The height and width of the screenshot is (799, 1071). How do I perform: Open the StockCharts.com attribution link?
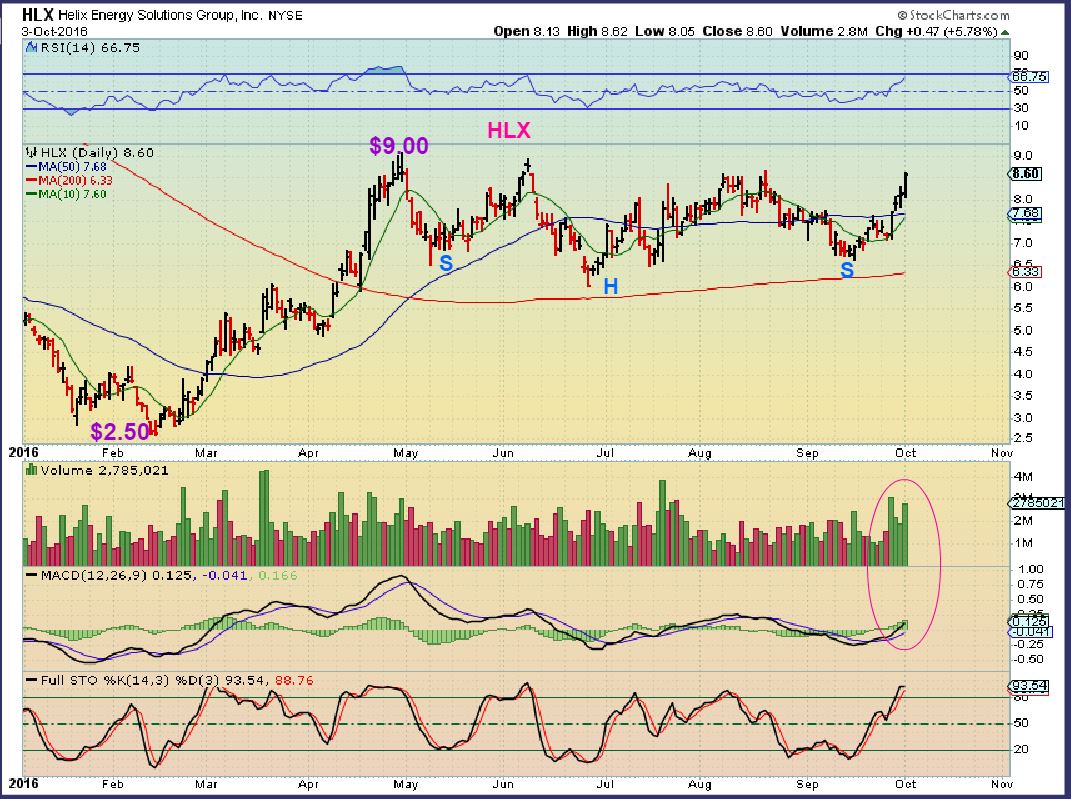tap(954, 15)
